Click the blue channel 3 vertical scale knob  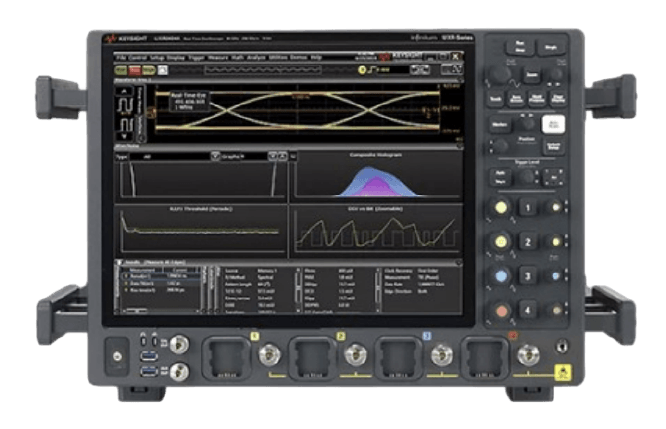pos(501,276)
